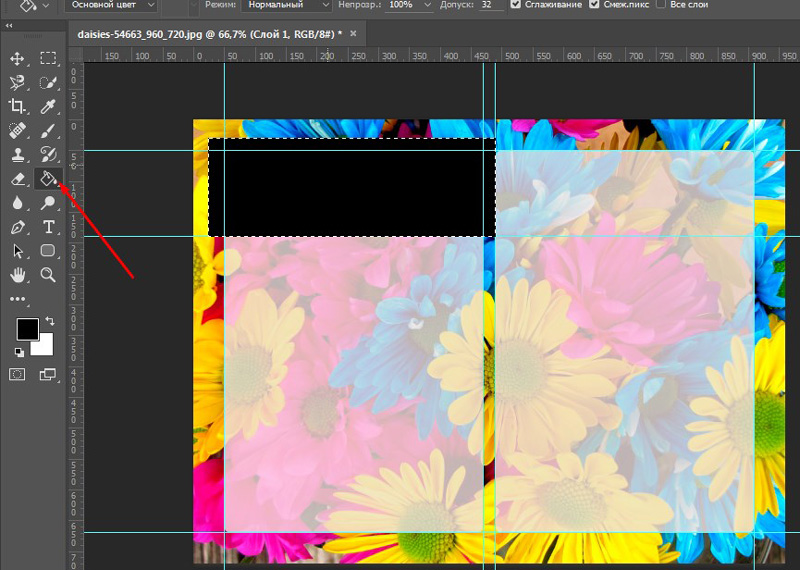
Task: Click the black foreground color swatch
Action: (27, 329)
